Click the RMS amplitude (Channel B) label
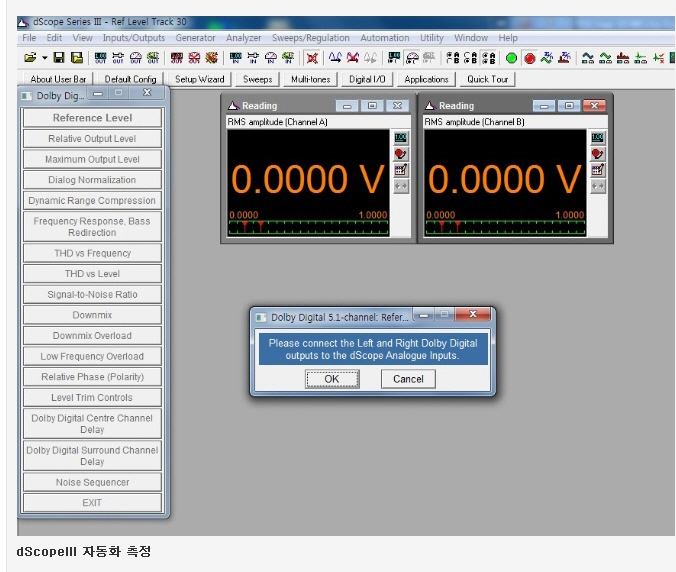Viewport: 676px width, 572px height. [x=474, y=122]
